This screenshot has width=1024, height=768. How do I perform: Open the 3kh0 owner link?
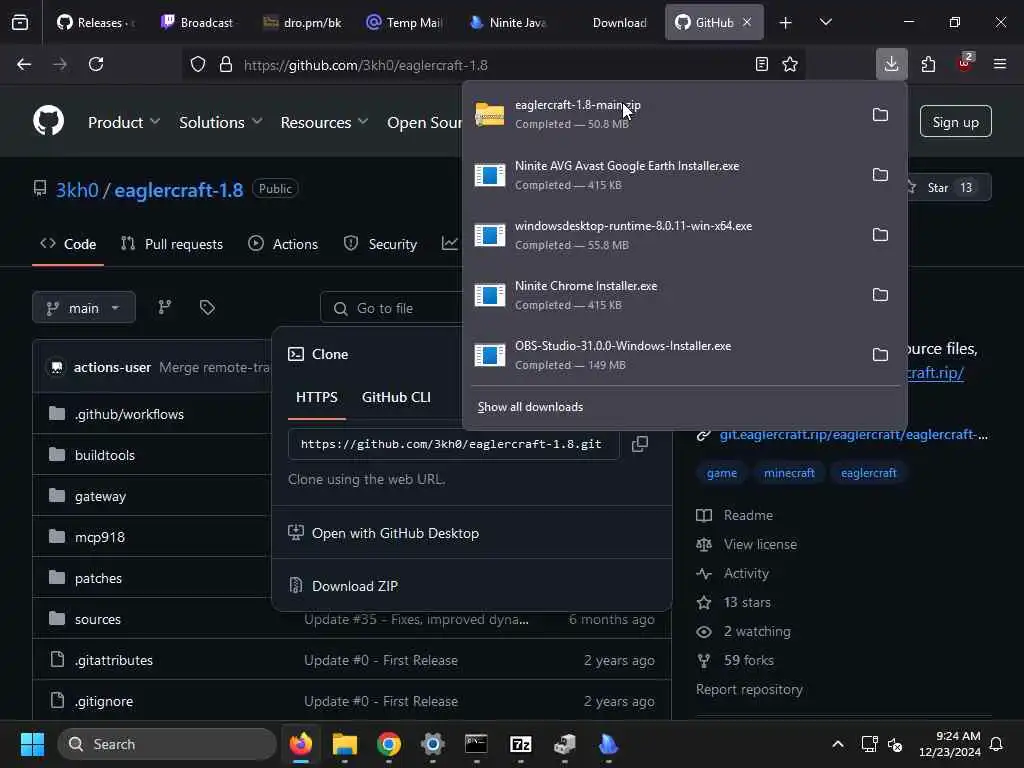coord(77,190)
